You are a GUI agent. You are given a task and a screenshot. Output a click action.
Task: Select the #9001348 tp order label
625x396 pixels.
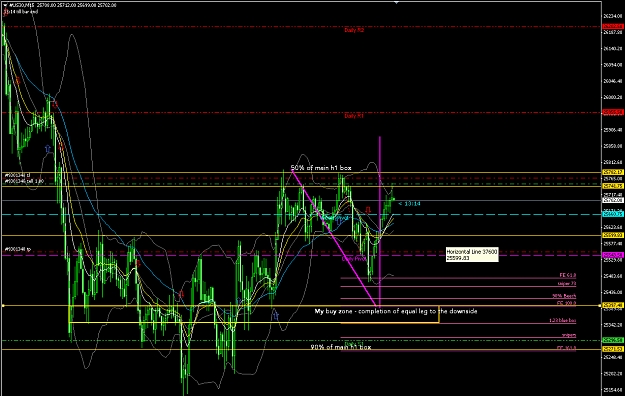click(x=18, y=249)
